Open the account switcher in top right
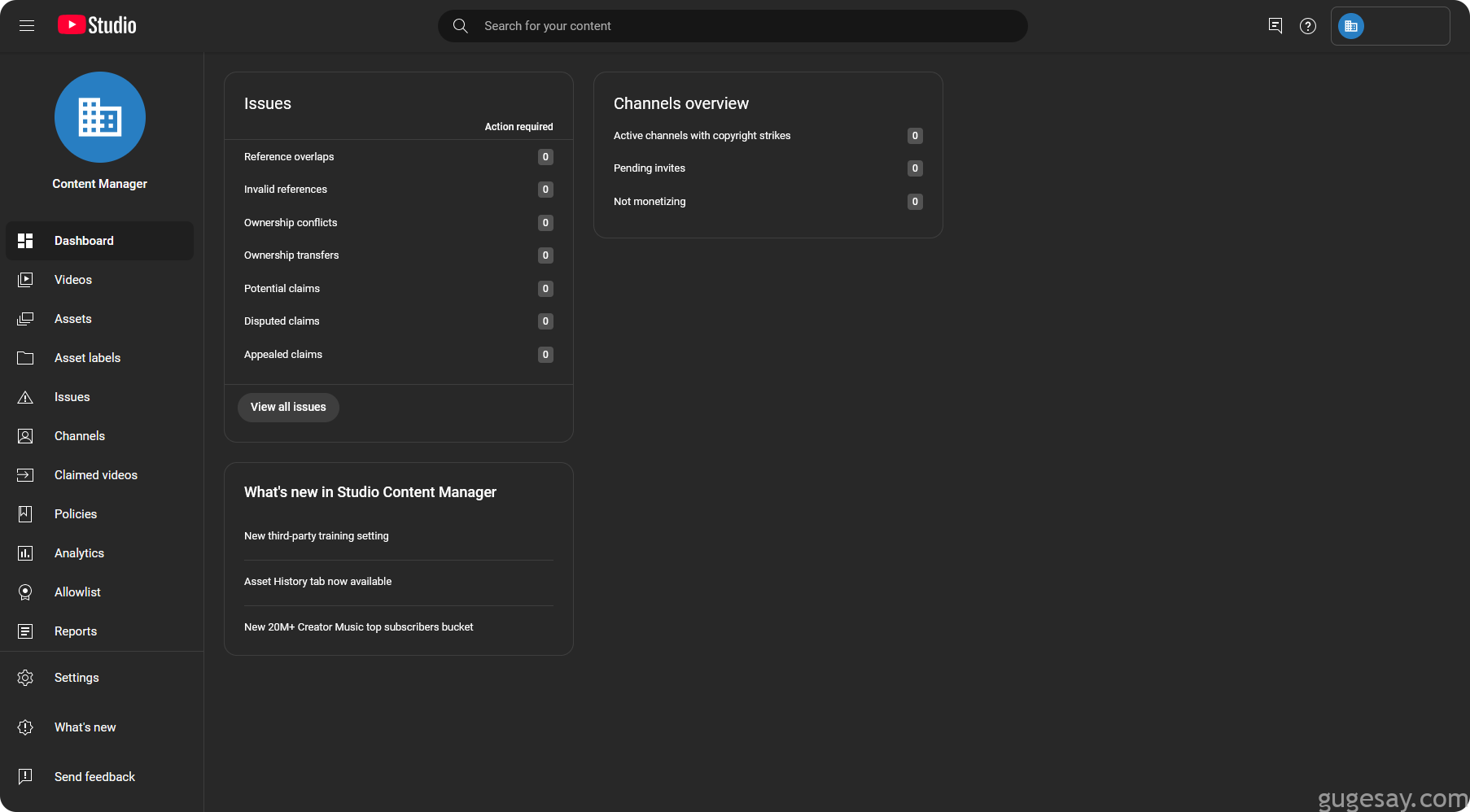The height and width of the screenshot is (812, 1470). 1390,26
